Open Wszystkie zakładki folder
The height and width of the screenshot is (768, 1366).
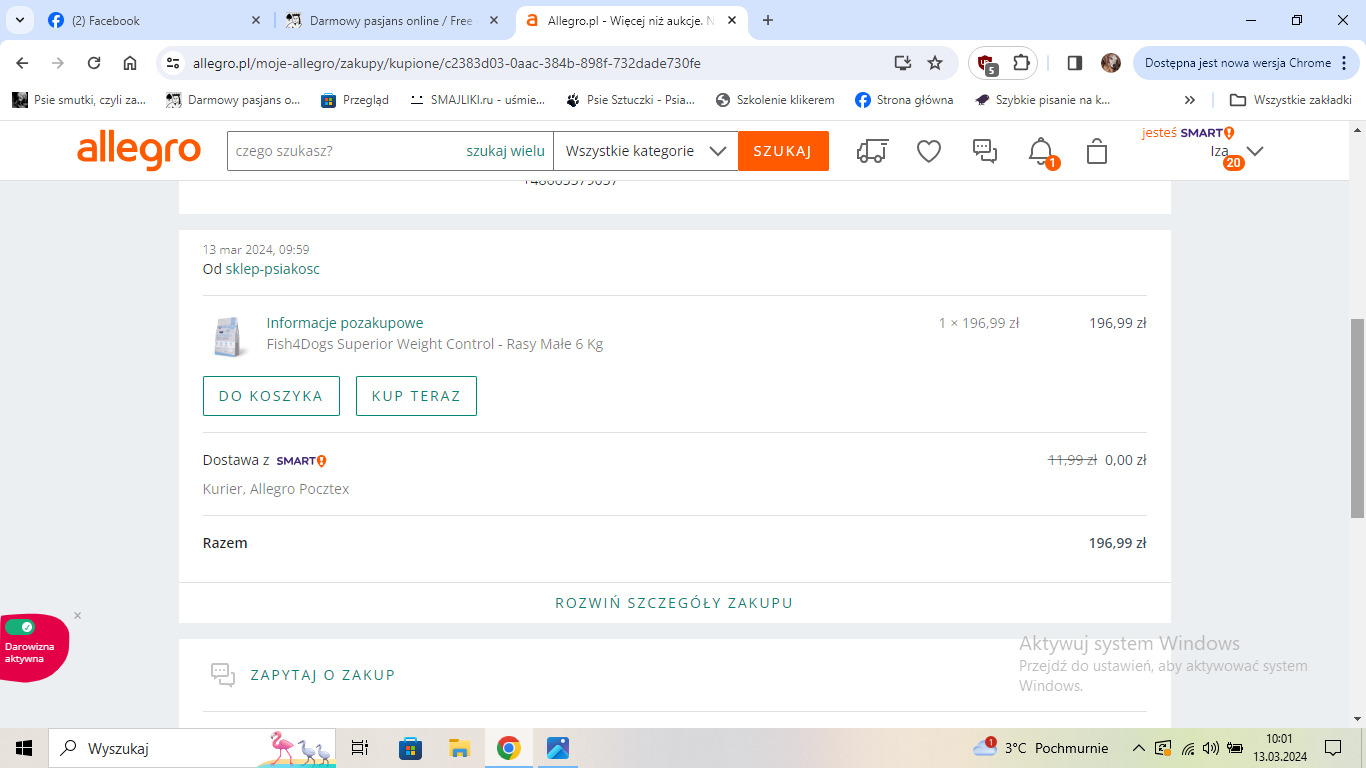[x=1290, y=100]
